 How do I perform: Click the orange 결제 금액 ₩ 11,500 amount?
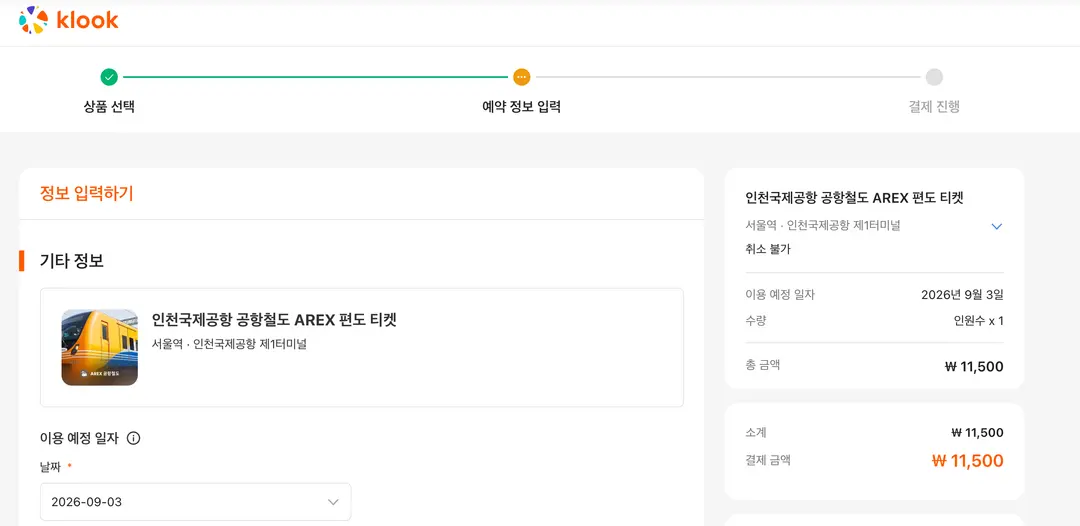967,461
